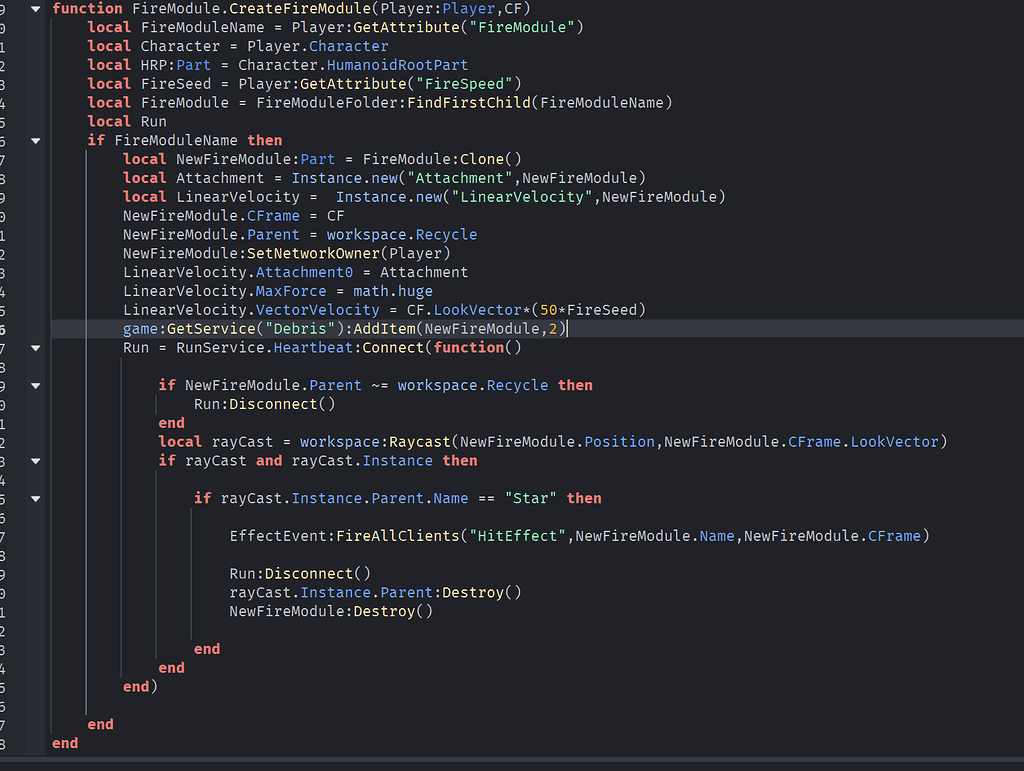
Task: Click the final 'end' closing the function
Action: tap(65, 744)
